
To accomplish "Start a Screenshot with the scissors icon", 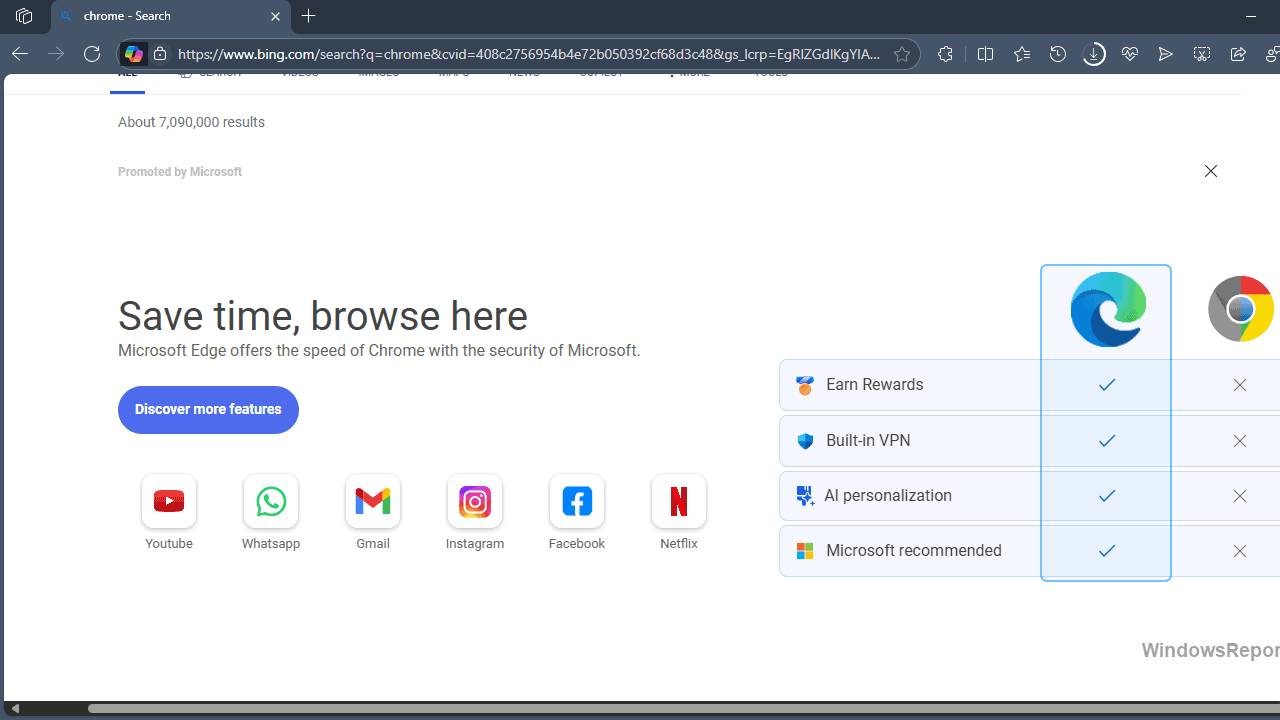I will [x=1202, y=54].
